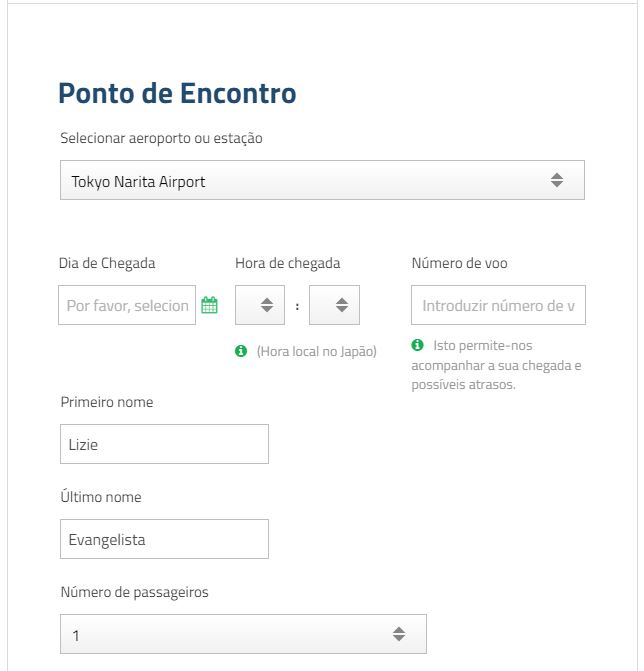Click the Número de voo input field
644x671 pixels.
pyautogui.click(x=498, y=306)
